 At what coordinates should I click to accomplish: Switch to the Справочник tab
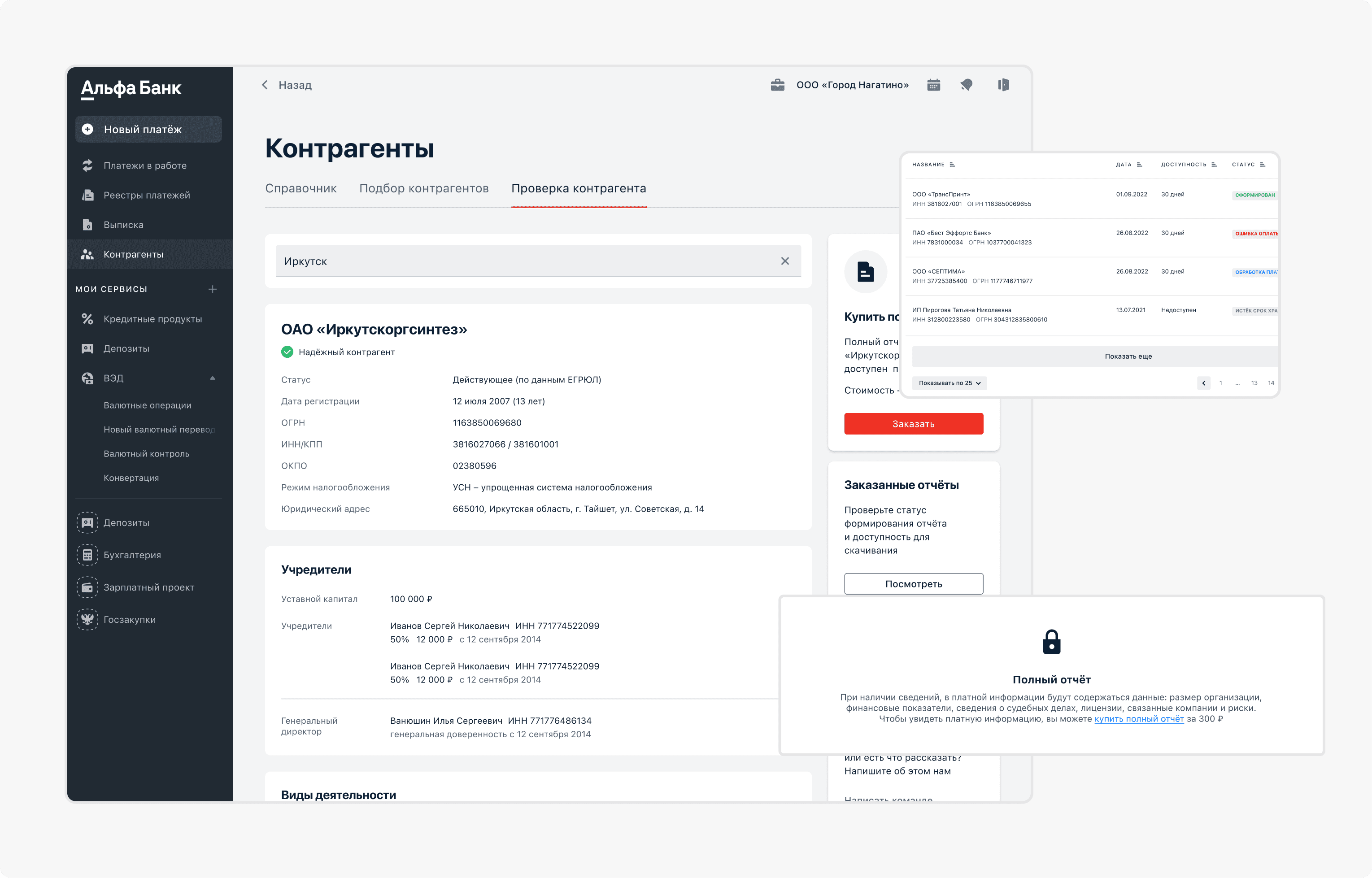tap(301, 189)
